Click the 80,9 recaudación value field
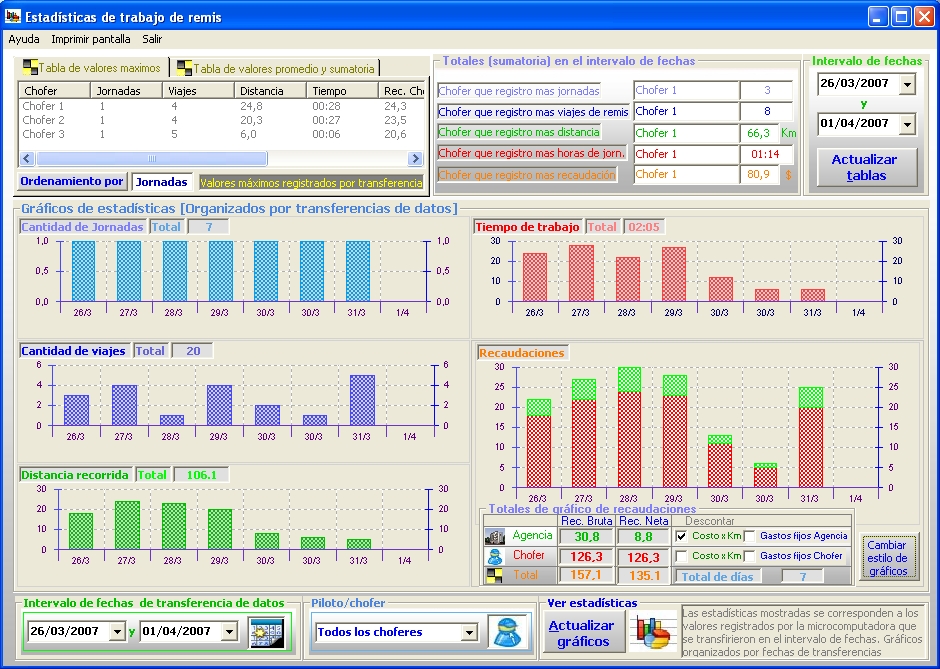Screen dimensions: 940x669 (x=759, y=175)
